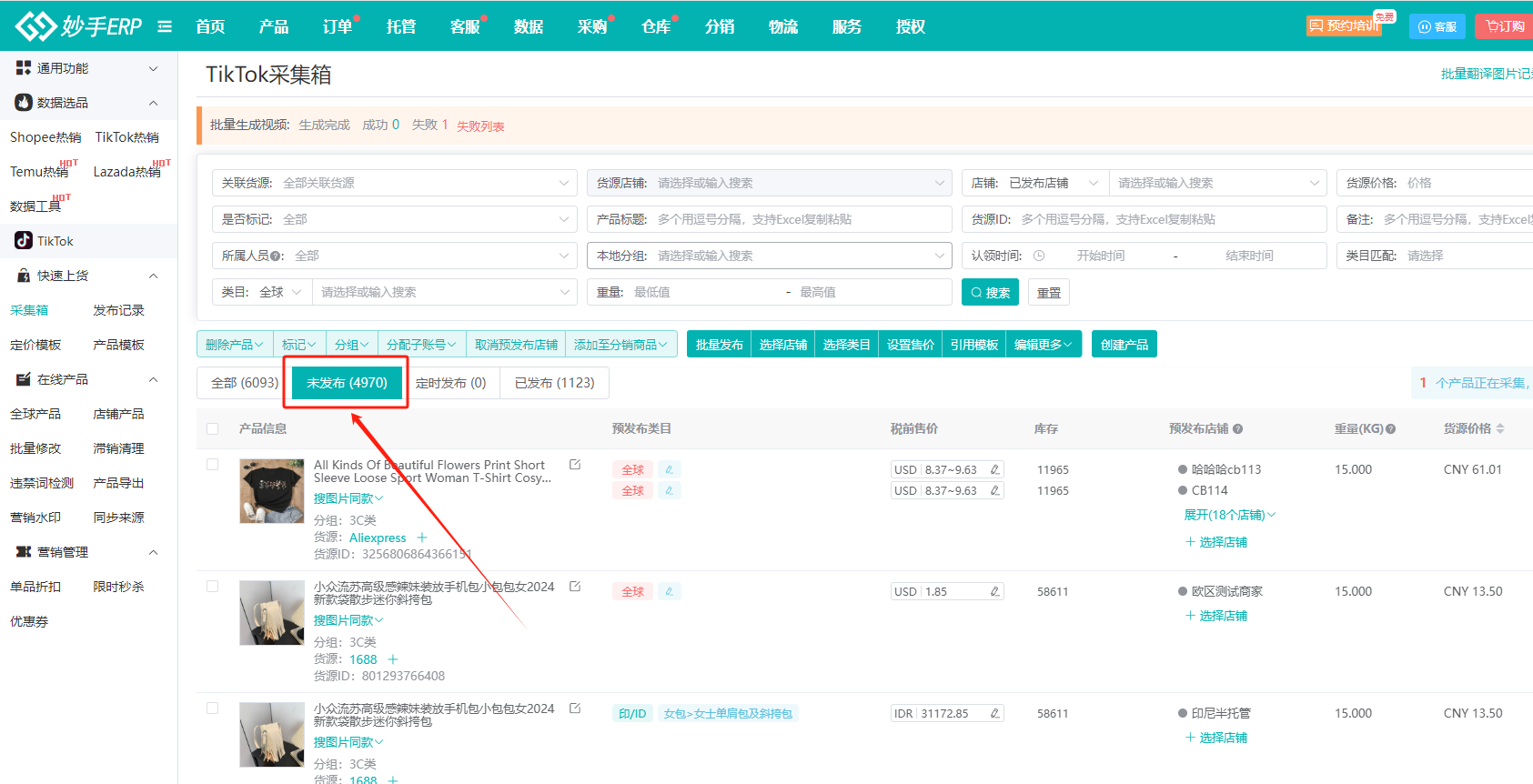Open the 订单 top menu

click(338, 26)
